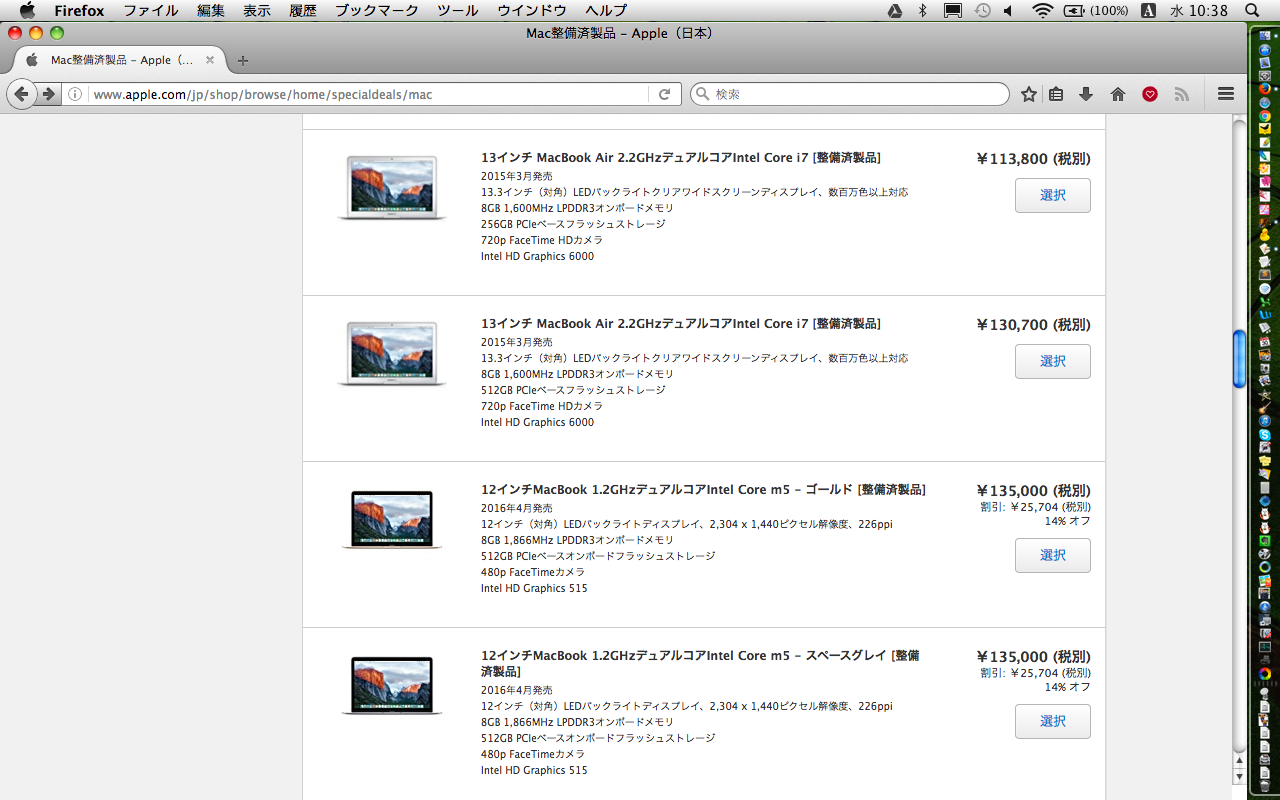Close the Mac整備済製品 tab
The image size is (1280, 800).
pyautogui.click(x=210, y=60)
